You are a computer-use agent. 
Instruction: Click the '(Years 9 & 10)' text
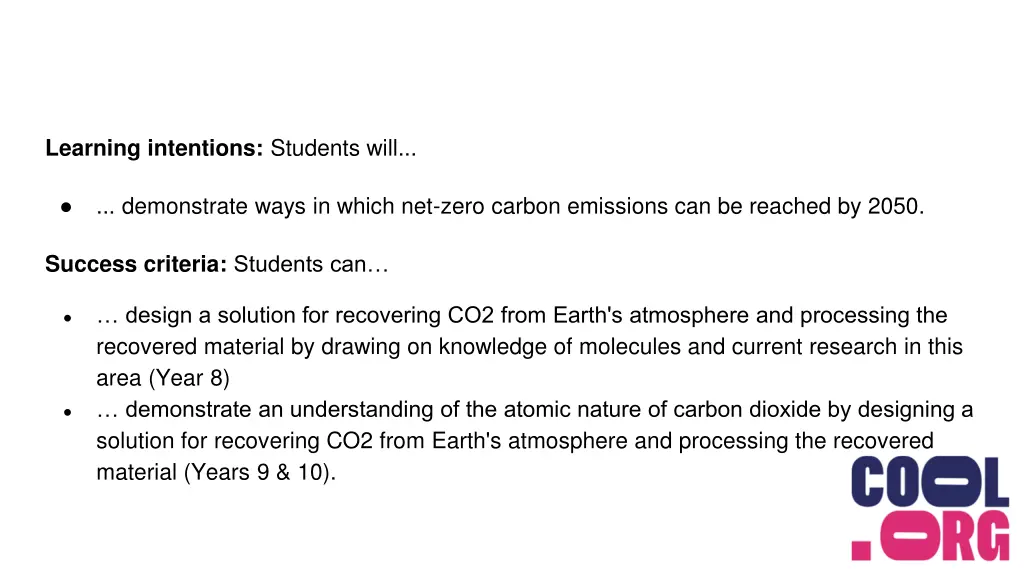pyautogui.click(x=257, y=472)
